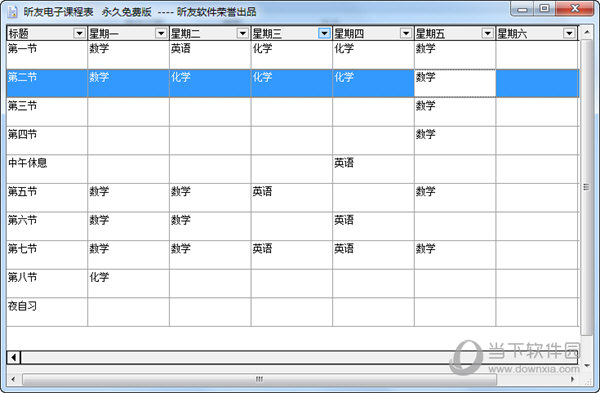Click the vertical scrollbar up arrow
The height and width of the screenshot is (393, 600).
point(586,32)
